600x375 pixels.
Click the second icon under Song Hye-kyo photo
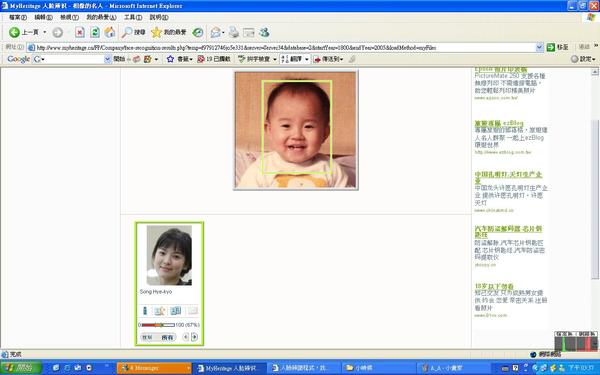[160, 310]
